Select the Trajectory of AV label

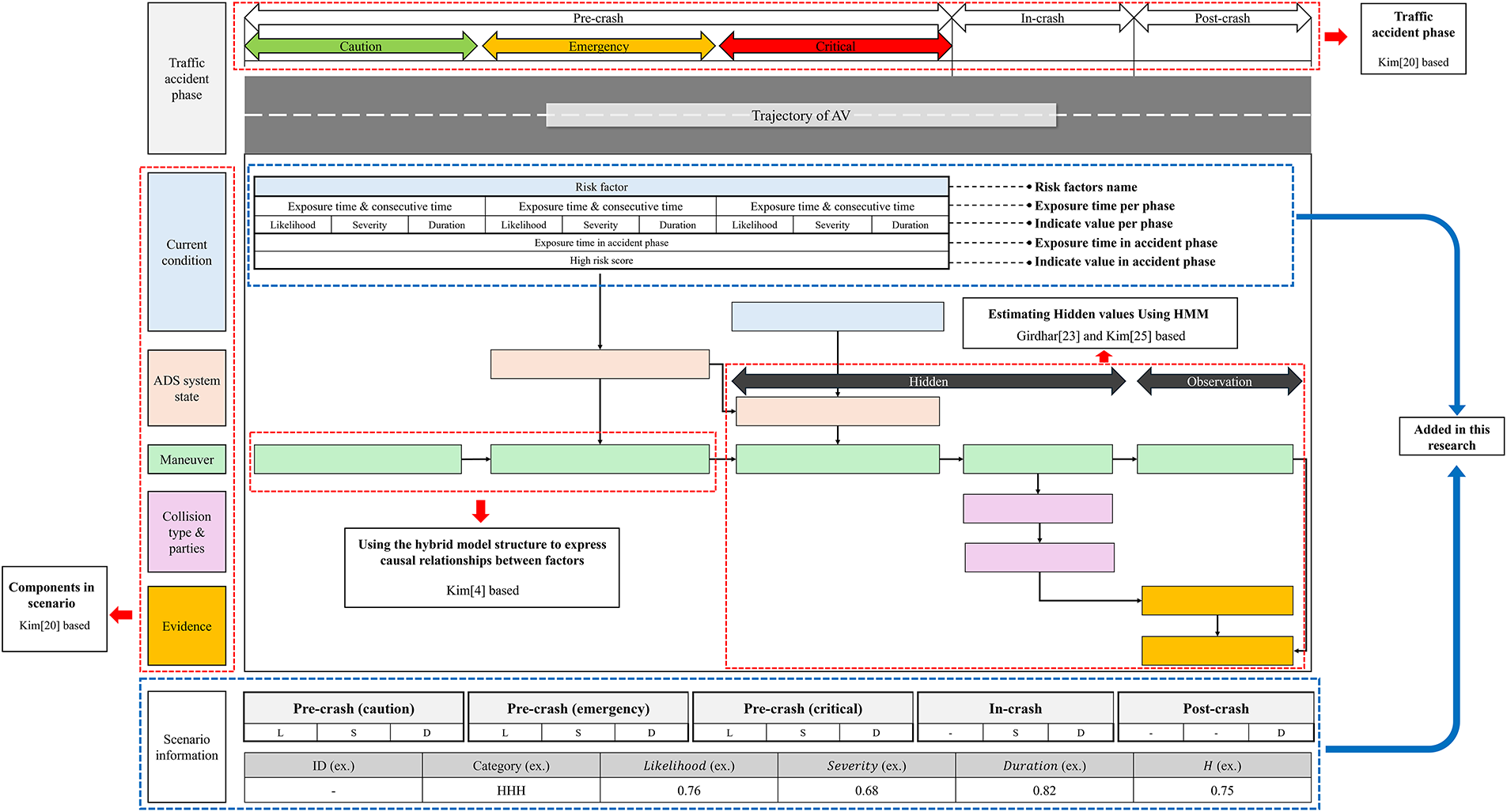click(801, 115)
